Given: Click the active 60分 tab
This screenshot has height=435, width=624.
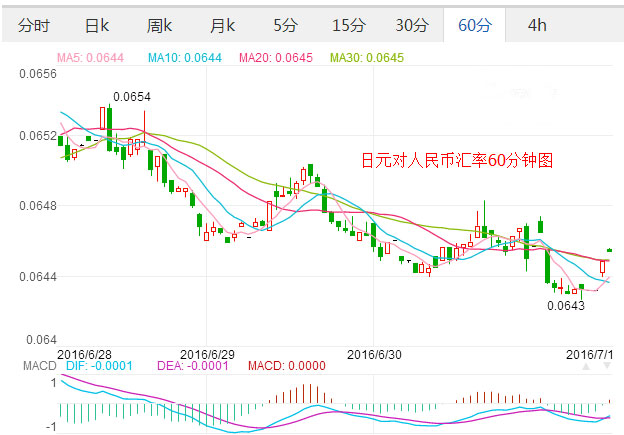Looking at the screenshot, I should click(473, 25).
